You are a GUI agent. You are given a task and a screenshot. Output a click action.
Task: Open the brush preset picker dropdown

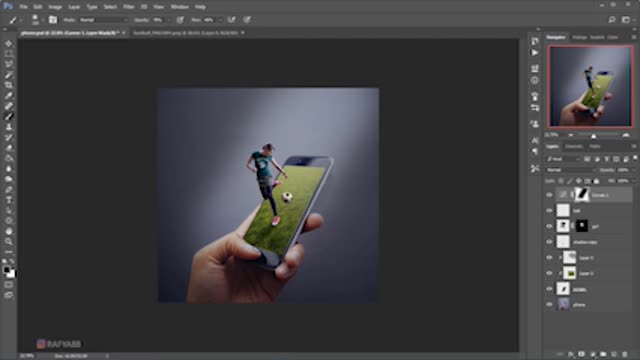point(42,20)
